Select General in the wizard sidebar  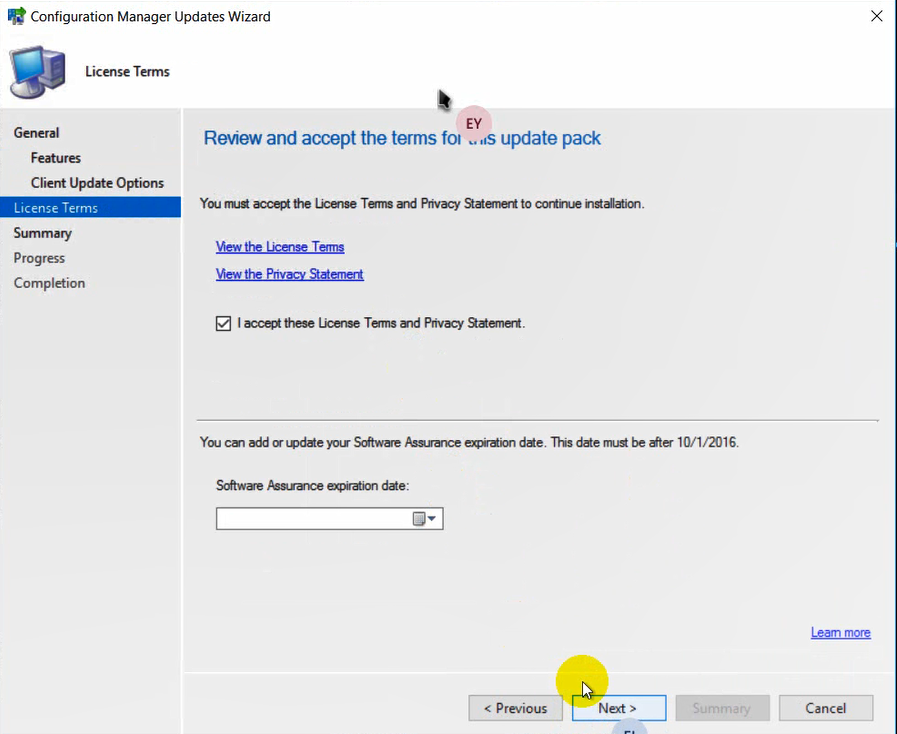(37, 133)
